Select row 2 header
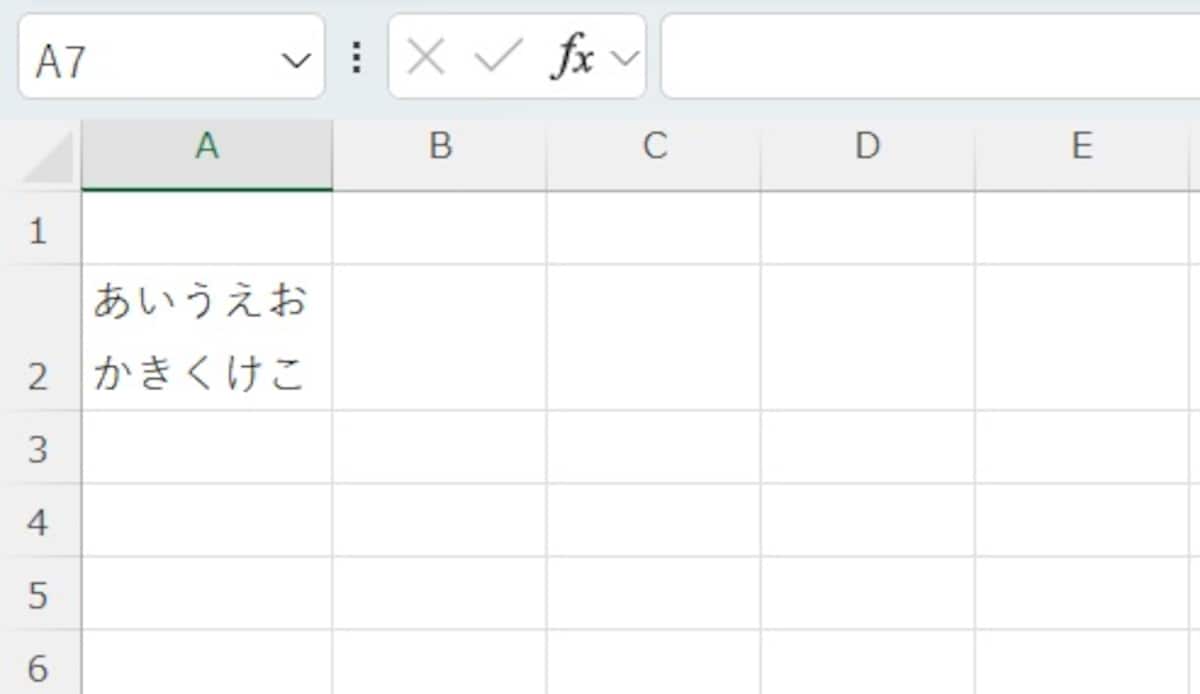 (40, 335)
